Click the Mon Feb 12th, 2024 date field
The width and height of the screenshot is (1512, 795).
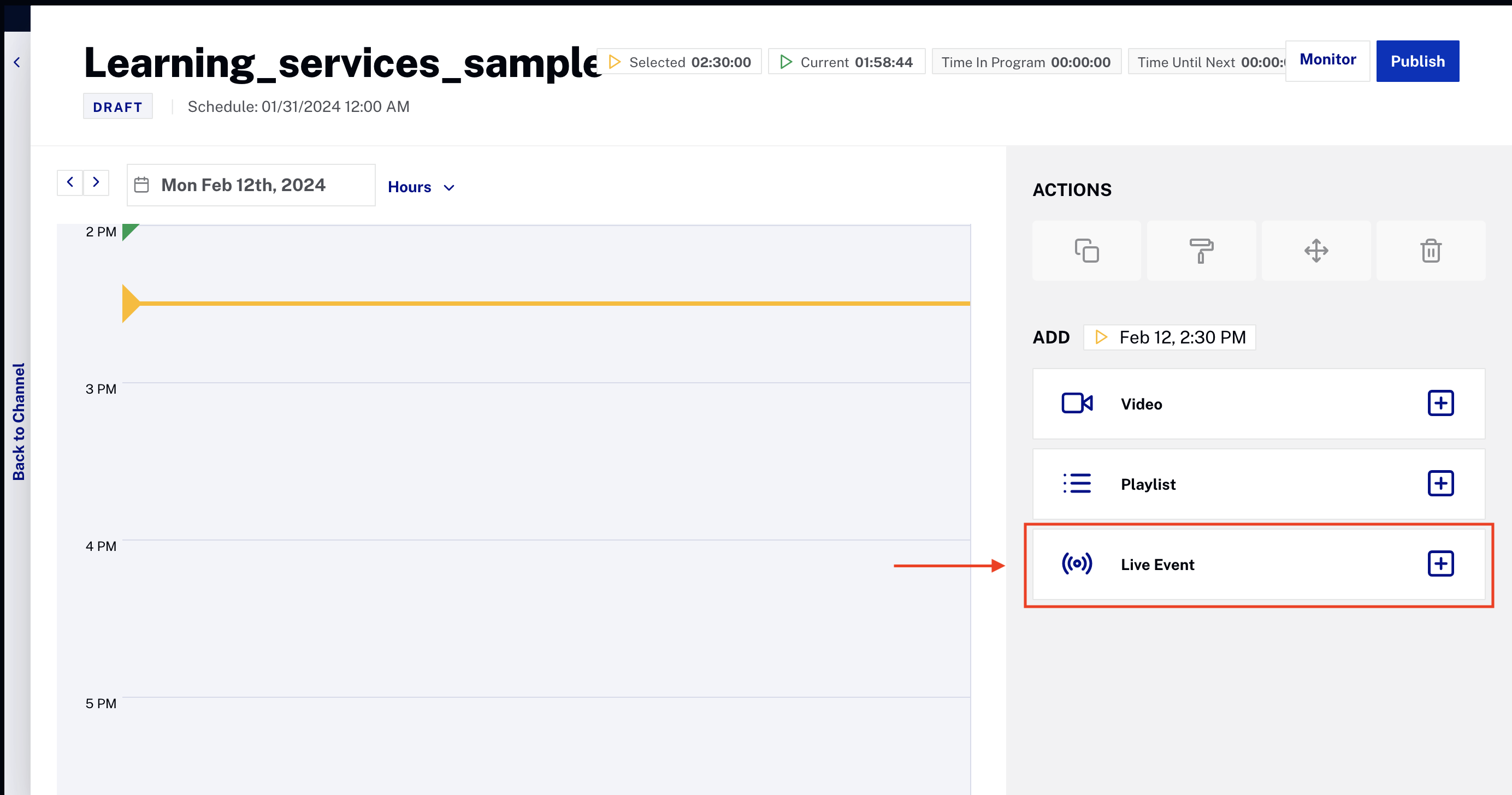[x=251, y=185]
